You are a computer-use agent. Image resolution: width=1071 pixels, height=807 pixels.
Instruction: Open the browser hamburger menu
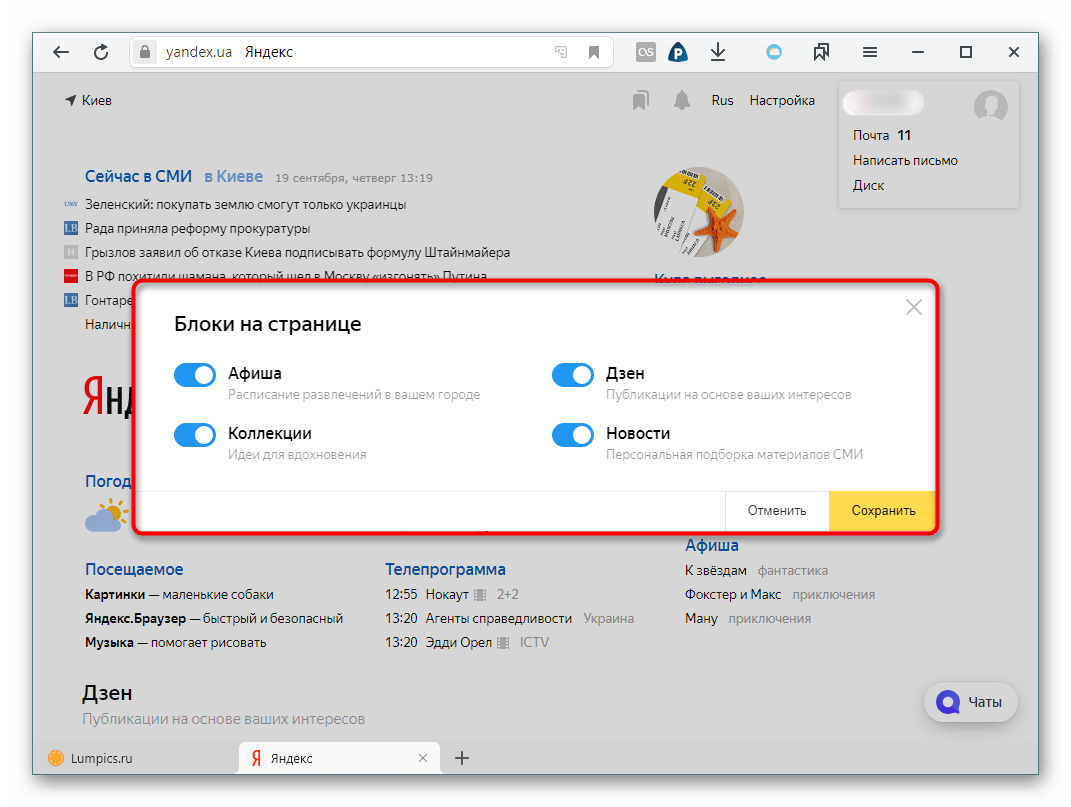pos(870,53)
